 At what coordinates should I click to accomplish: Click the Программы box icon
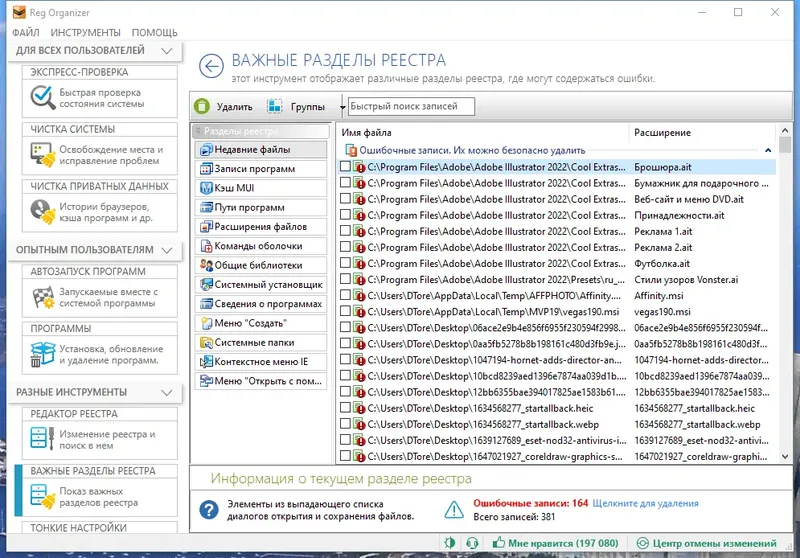(x=42, y=354)
